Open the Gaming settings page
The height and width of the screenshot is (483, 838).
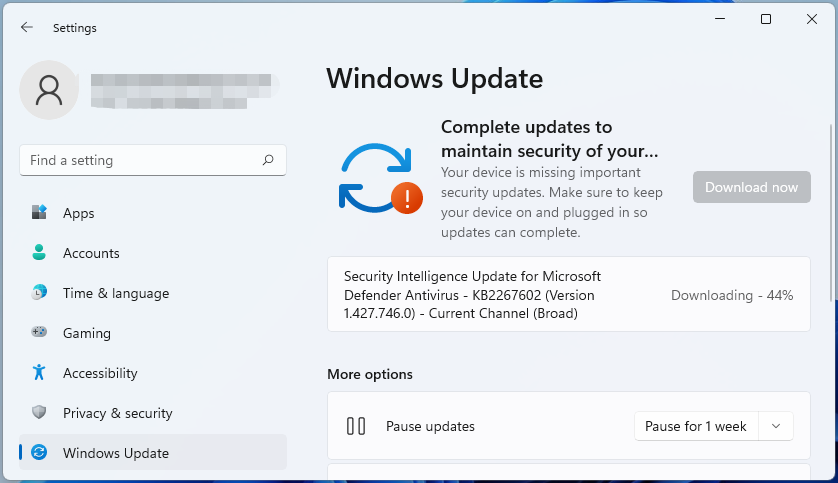87,333
